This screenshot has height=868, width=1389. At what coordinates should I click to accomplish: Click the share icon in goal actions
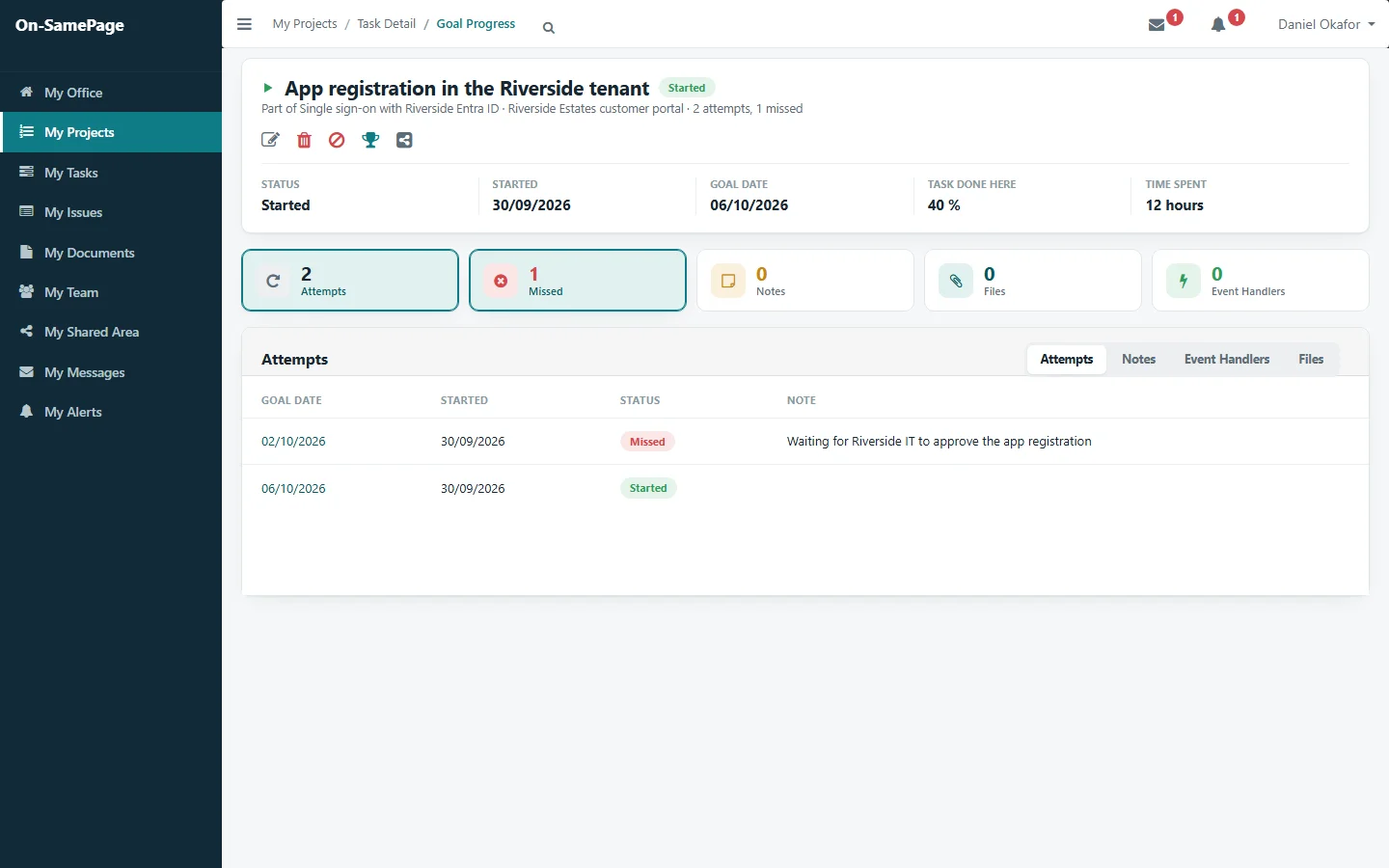click(404, 140)
